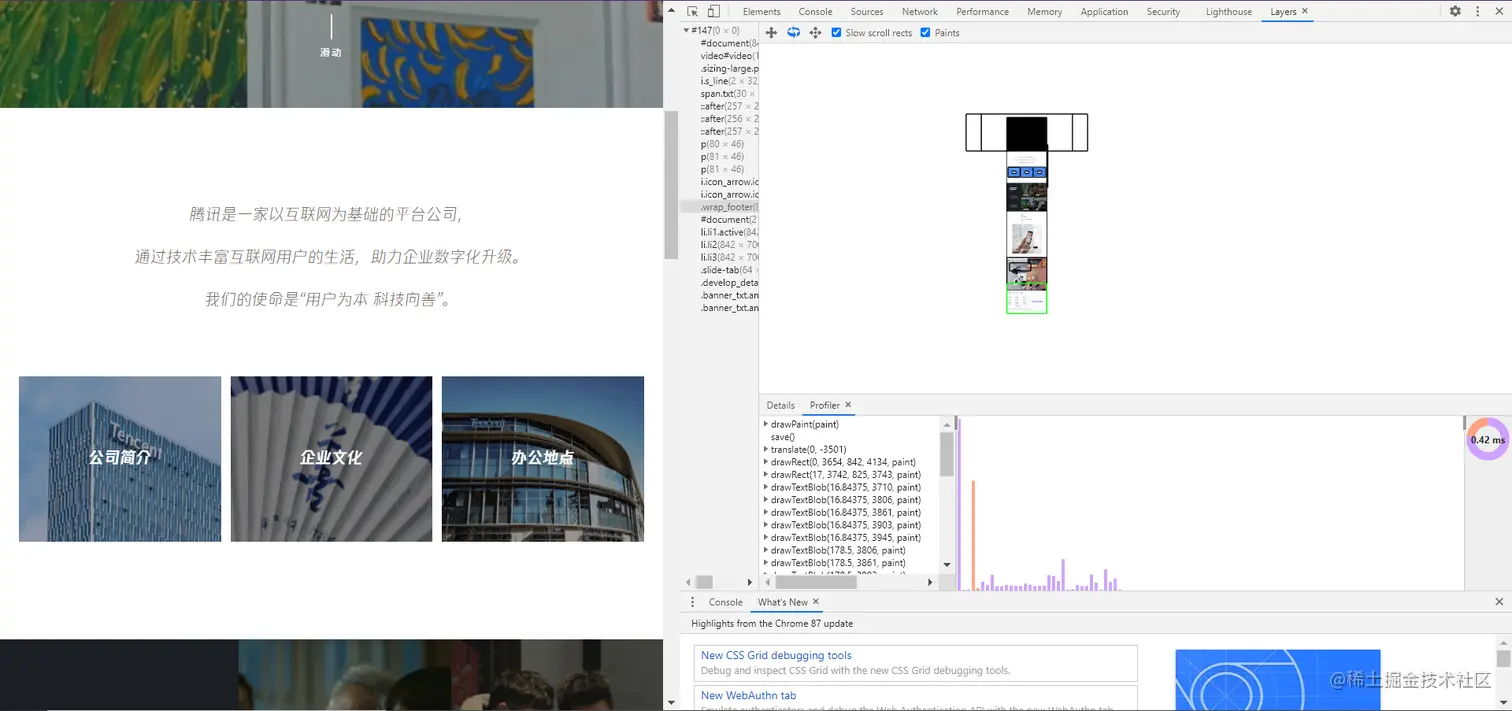Viewport: 1512px width, 711px height.
Task: Expand drawRect(0, 3654, 842, 4134, paint)
Action: pyautogui.click(x=766, y=462)
